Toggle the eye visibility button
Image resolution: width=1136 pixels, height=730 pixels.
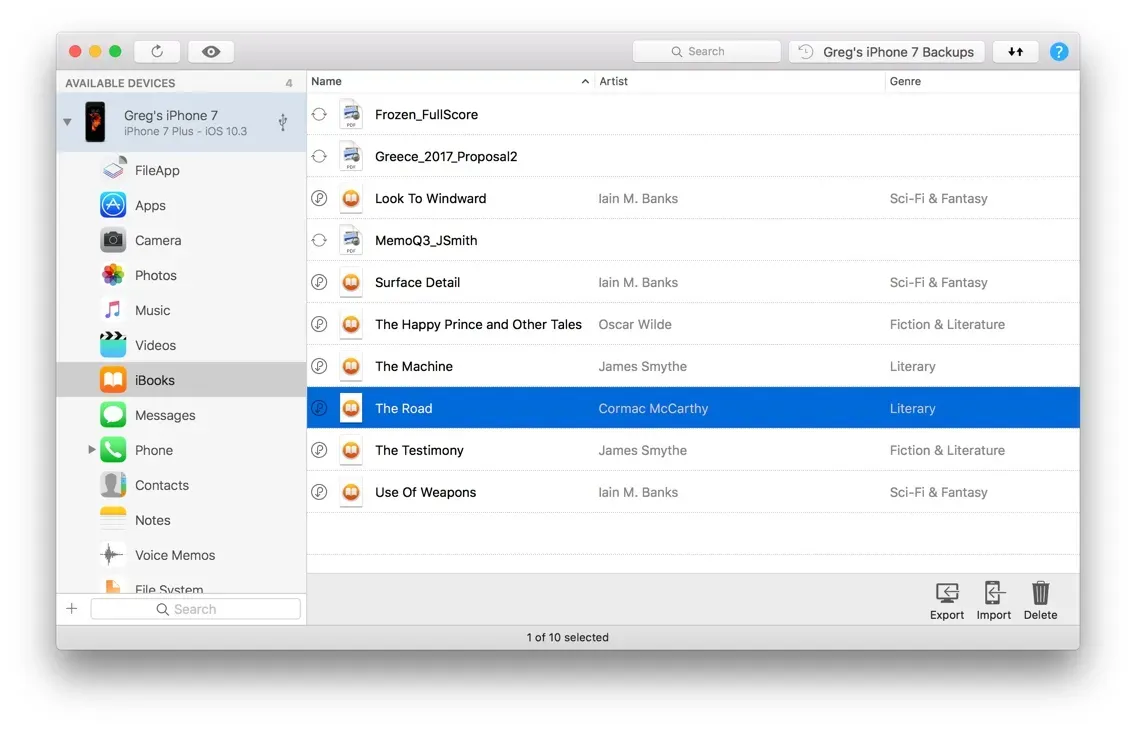[211, 52]
